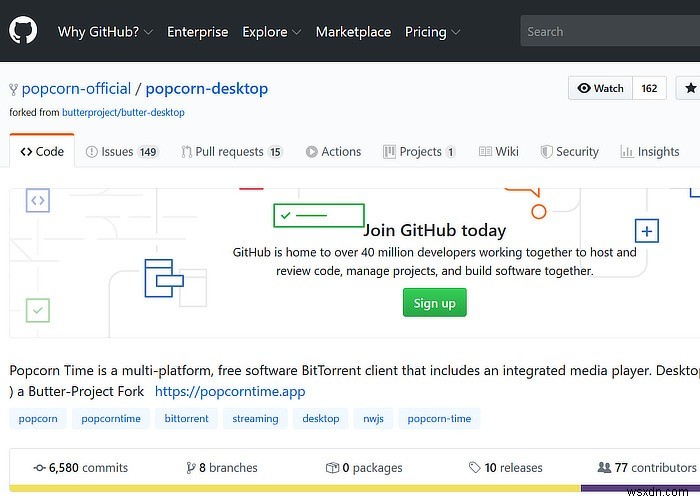Open the Enterprise menu link
This screenshot has height=502, width=700.
tap(198, 32)
